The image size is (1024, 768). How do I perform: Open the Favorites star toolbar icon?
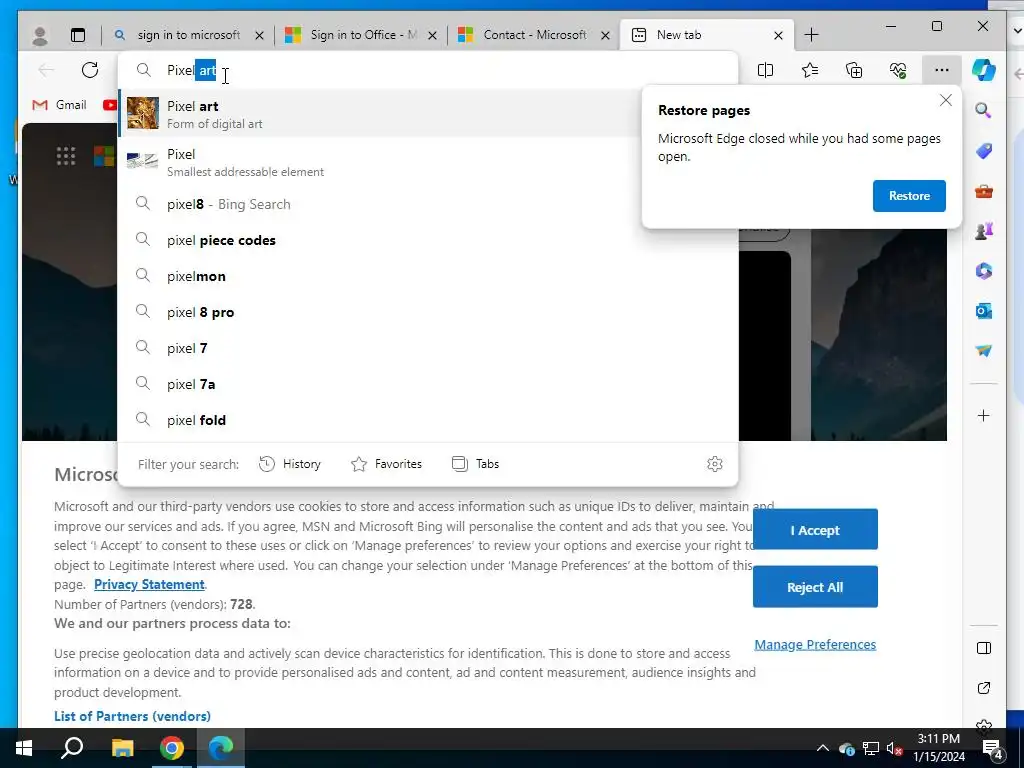point(810,70)
